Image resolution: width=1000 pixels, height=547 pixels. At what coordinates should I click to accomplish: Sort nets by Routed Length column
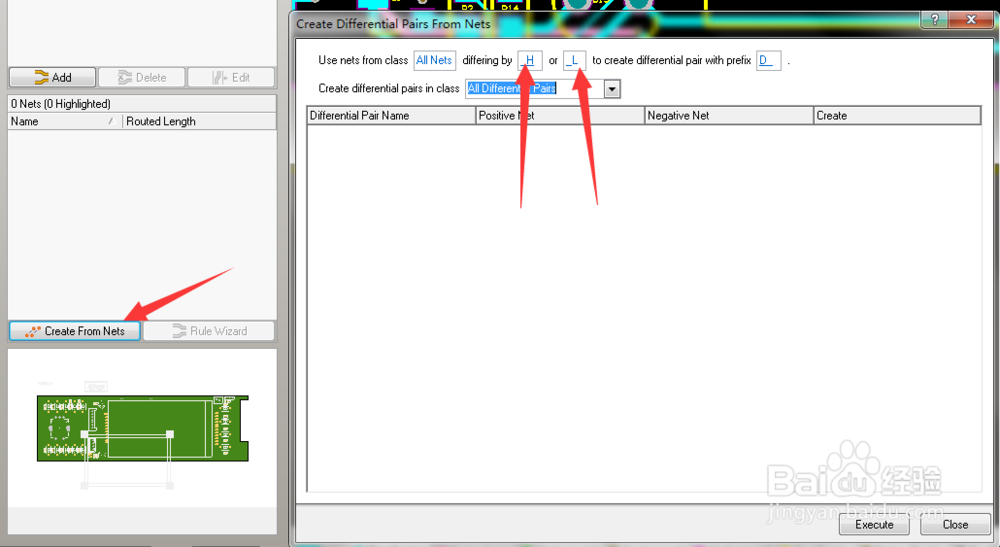pyautogui.click(x=199, y=121)
